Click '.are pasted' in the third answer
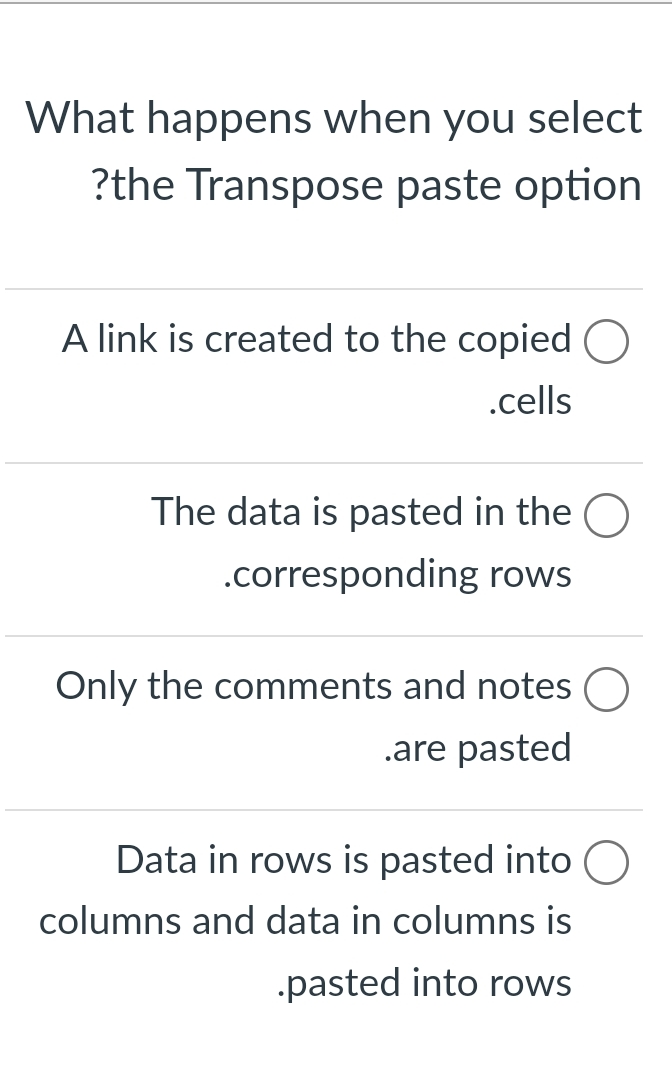The height and width of the screenshot is (1077, 672). coord(478,748)
